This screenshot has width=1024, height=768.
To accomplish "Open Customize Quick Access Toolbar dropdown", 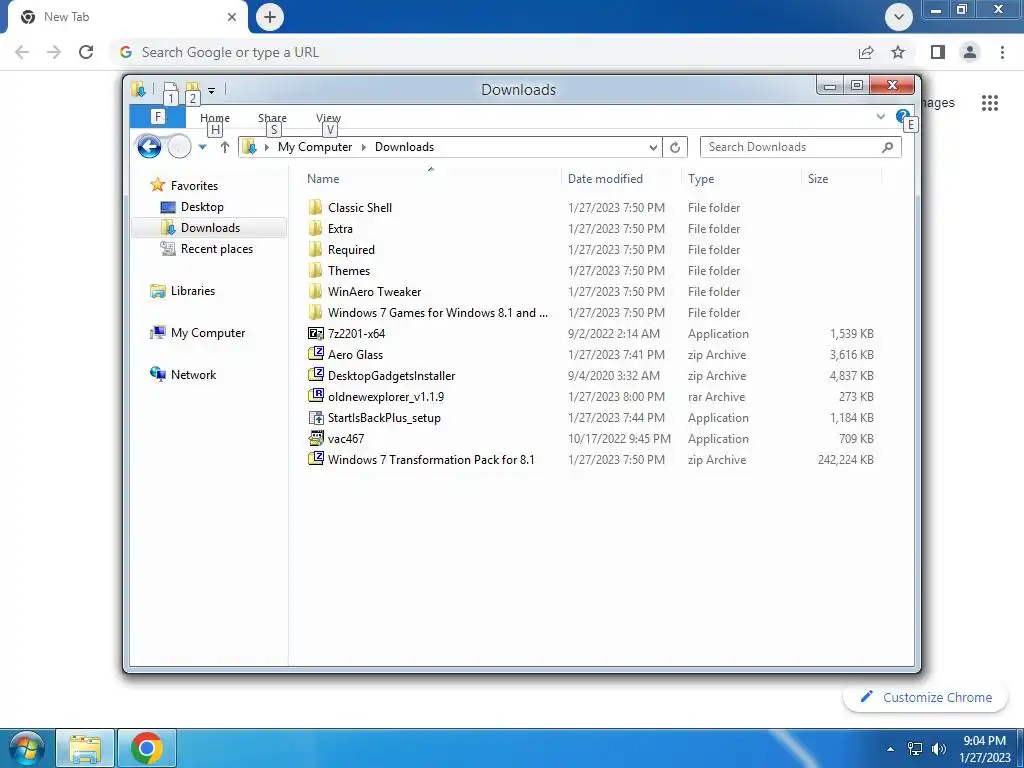I will (x=212, y=91).
